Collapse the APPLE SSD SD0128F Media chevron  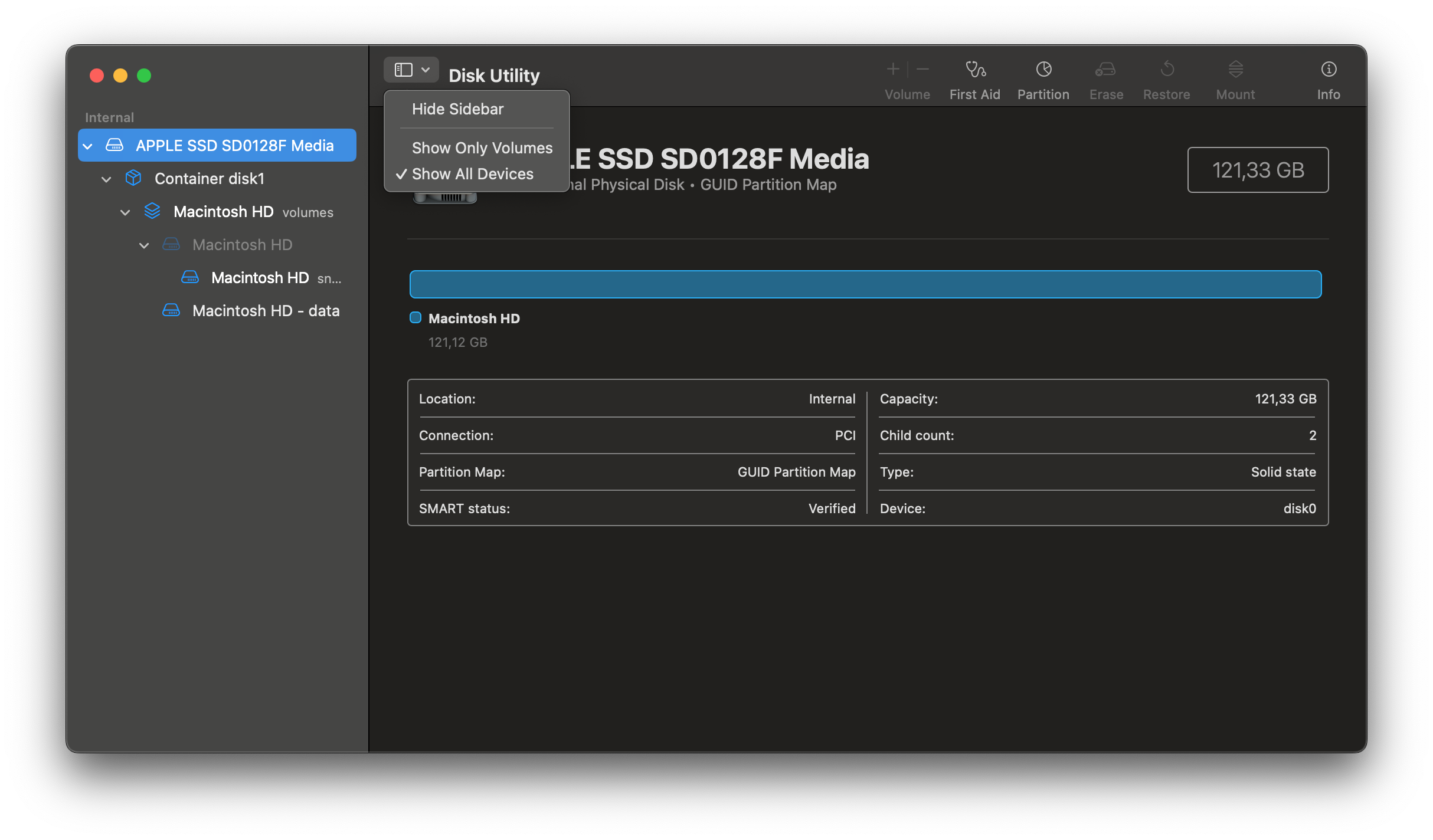(88, 146)
